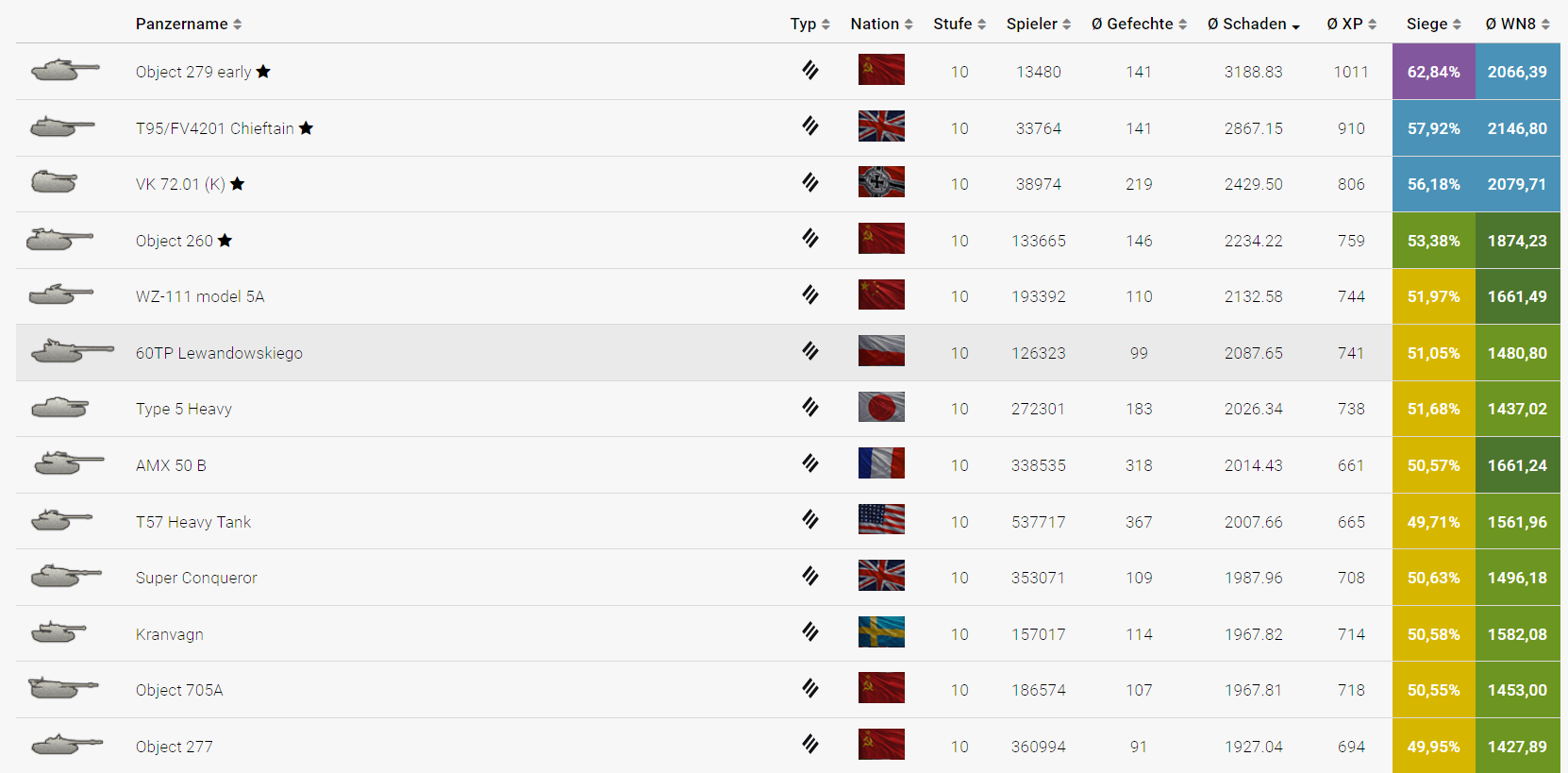Viewport: 1568px width, 773px height.
Task: Click heavy tank type icon for Object 260
Action: (x=810, y=239)
